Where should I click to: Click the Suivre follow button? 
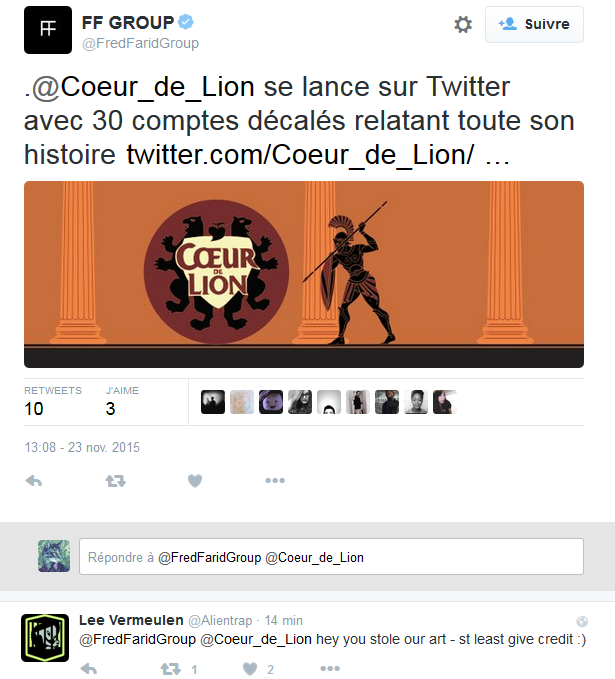[534, 24]
